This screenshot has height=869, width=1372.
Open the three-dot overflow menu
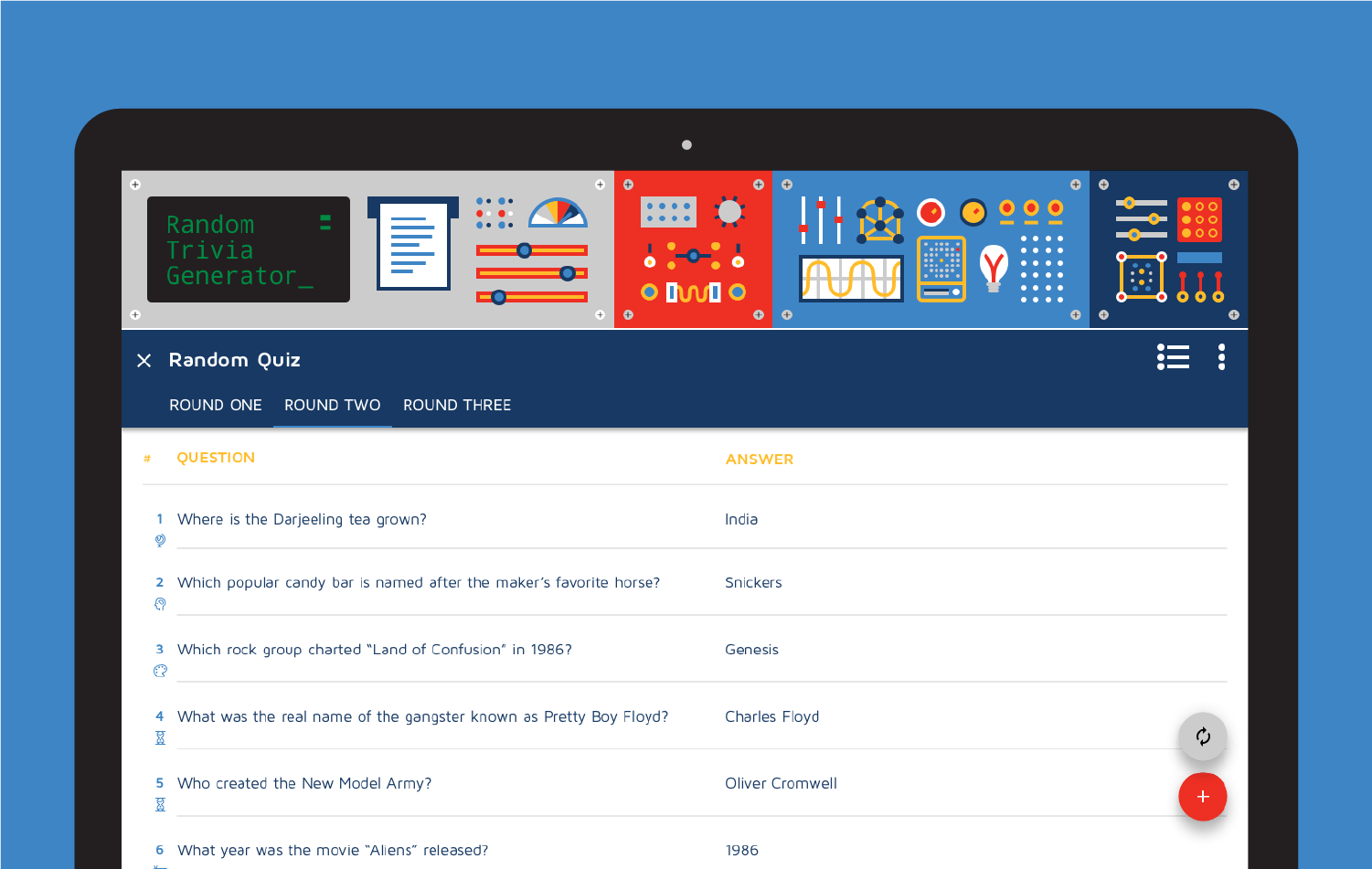pos(1221,357)
